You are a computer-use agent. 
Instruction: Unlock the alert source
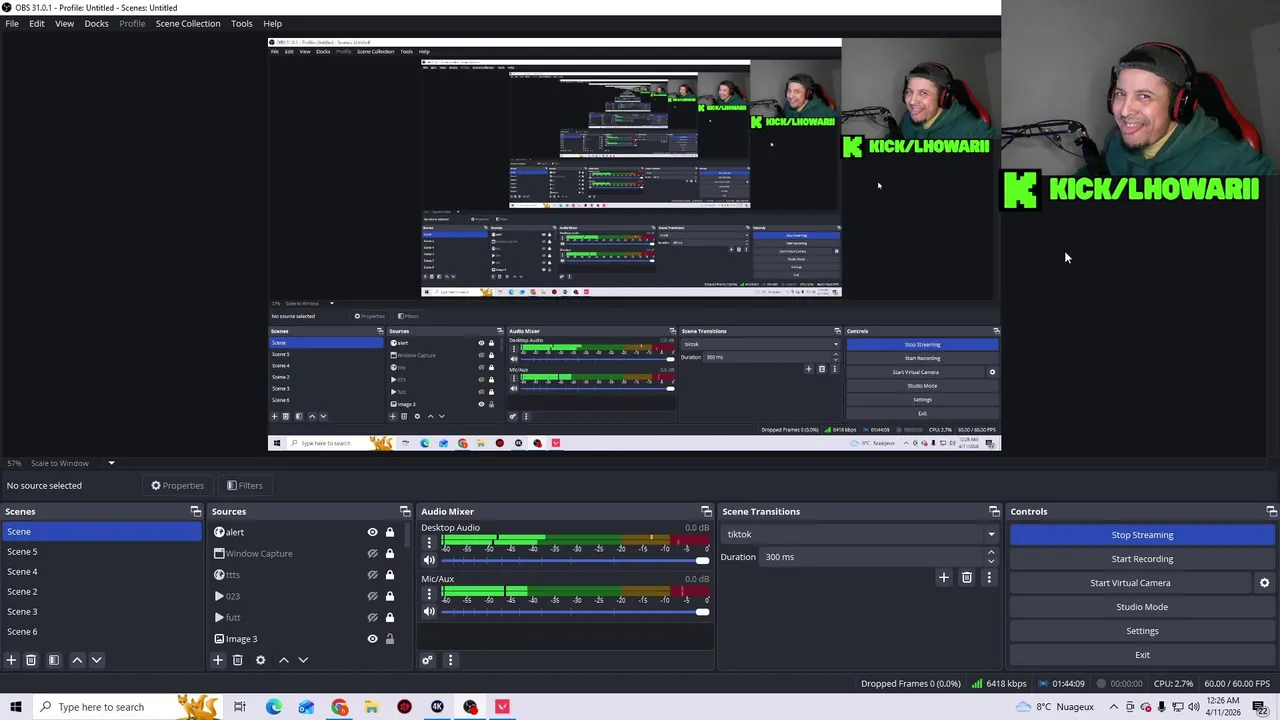(x=390, y=532)
